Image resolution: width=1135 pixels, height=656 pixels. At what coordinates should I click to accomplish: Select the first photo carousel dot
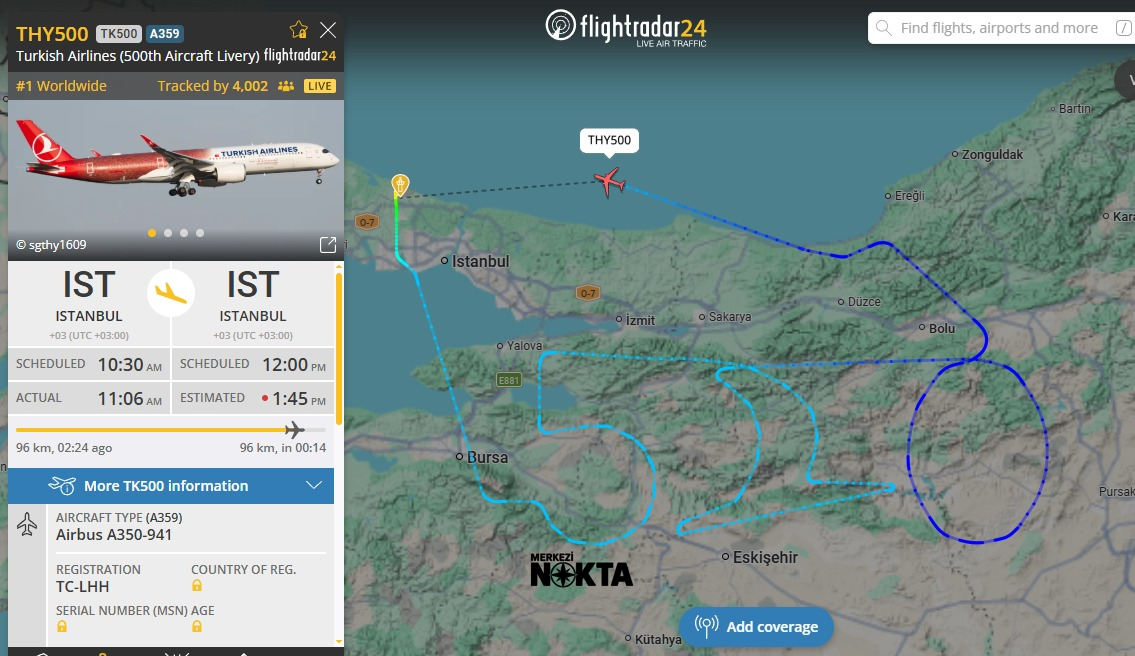pyautogui.click(x=152, y=233)
